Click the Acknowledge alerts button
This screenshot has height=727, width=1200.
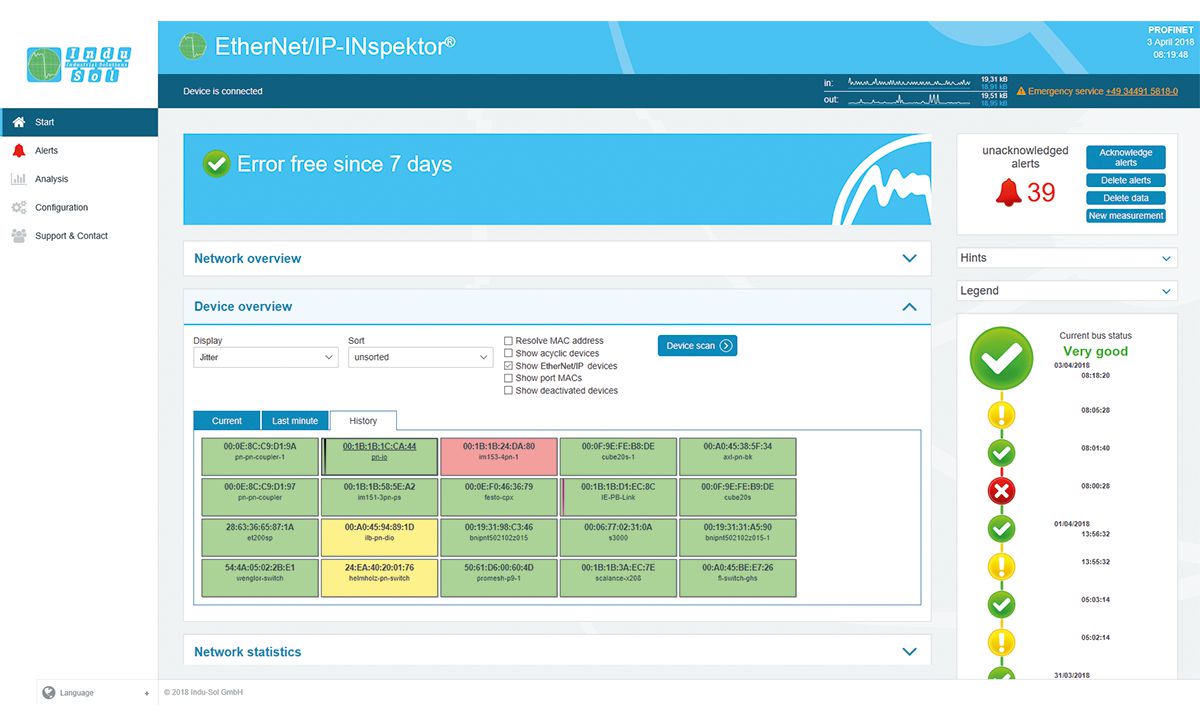[x=1125, y=158]
